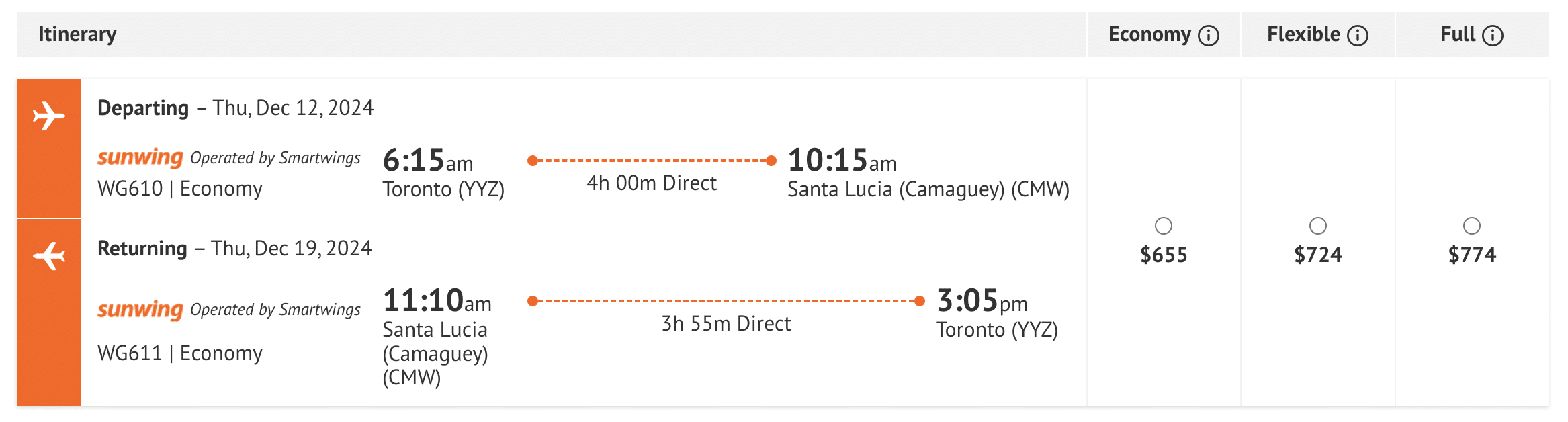Click flight number WG610 Economy
Image resolution: width=1568 pixels, height=422 pixels.
[180, 189]
